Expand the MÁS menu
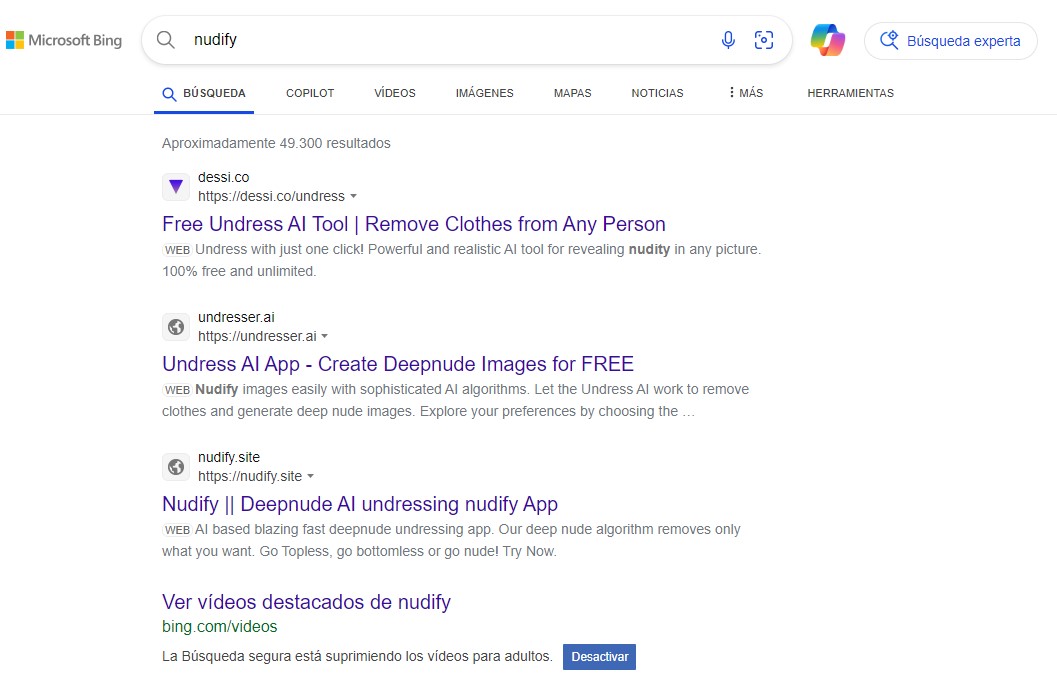 746,93
